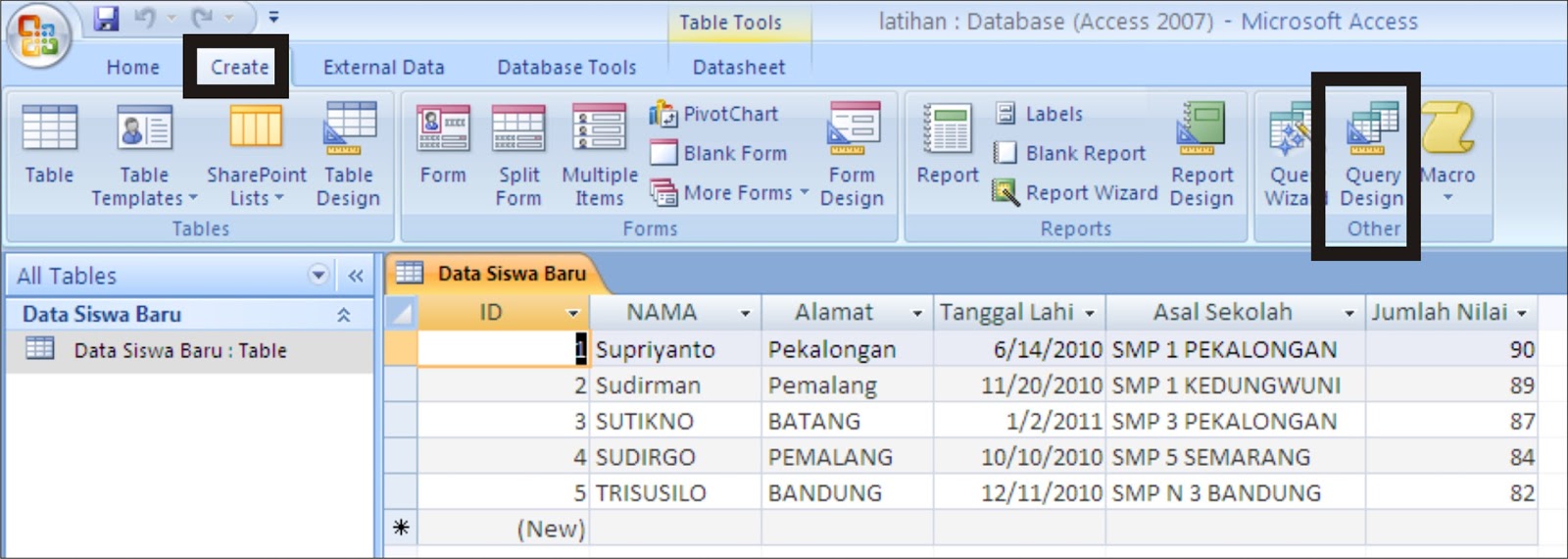This screenshot has height=559, width=1568.
Task: Click the Supriyanto name cell
Action: pyautogui.click(x=675, y=349)
